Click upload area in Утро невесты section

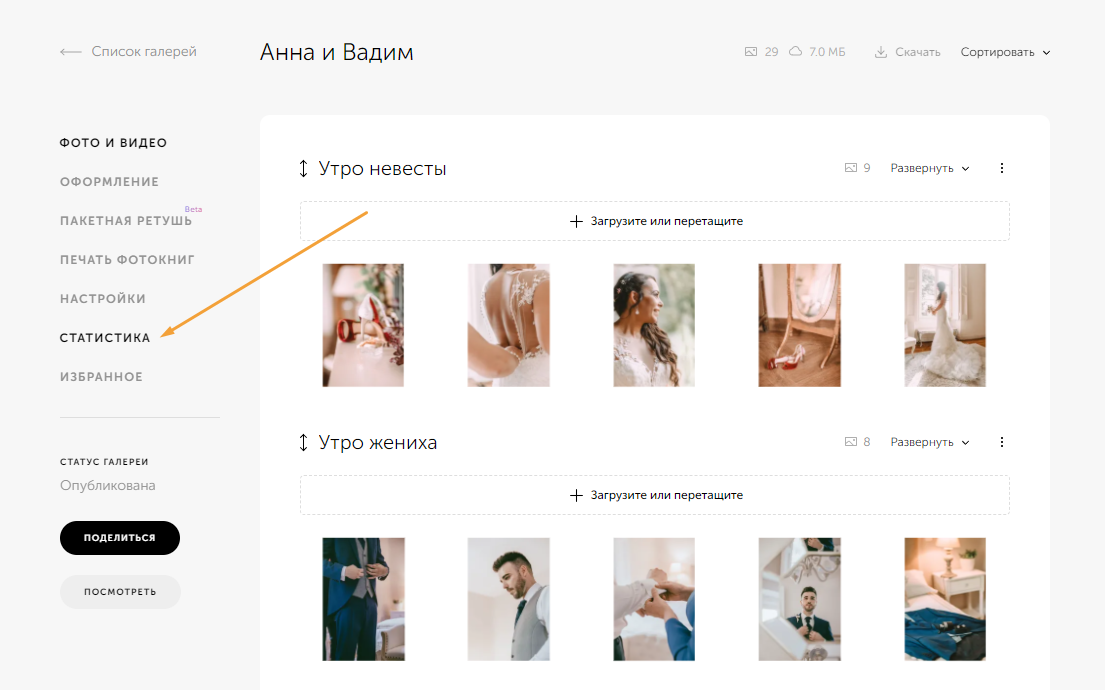click(655, 221)
